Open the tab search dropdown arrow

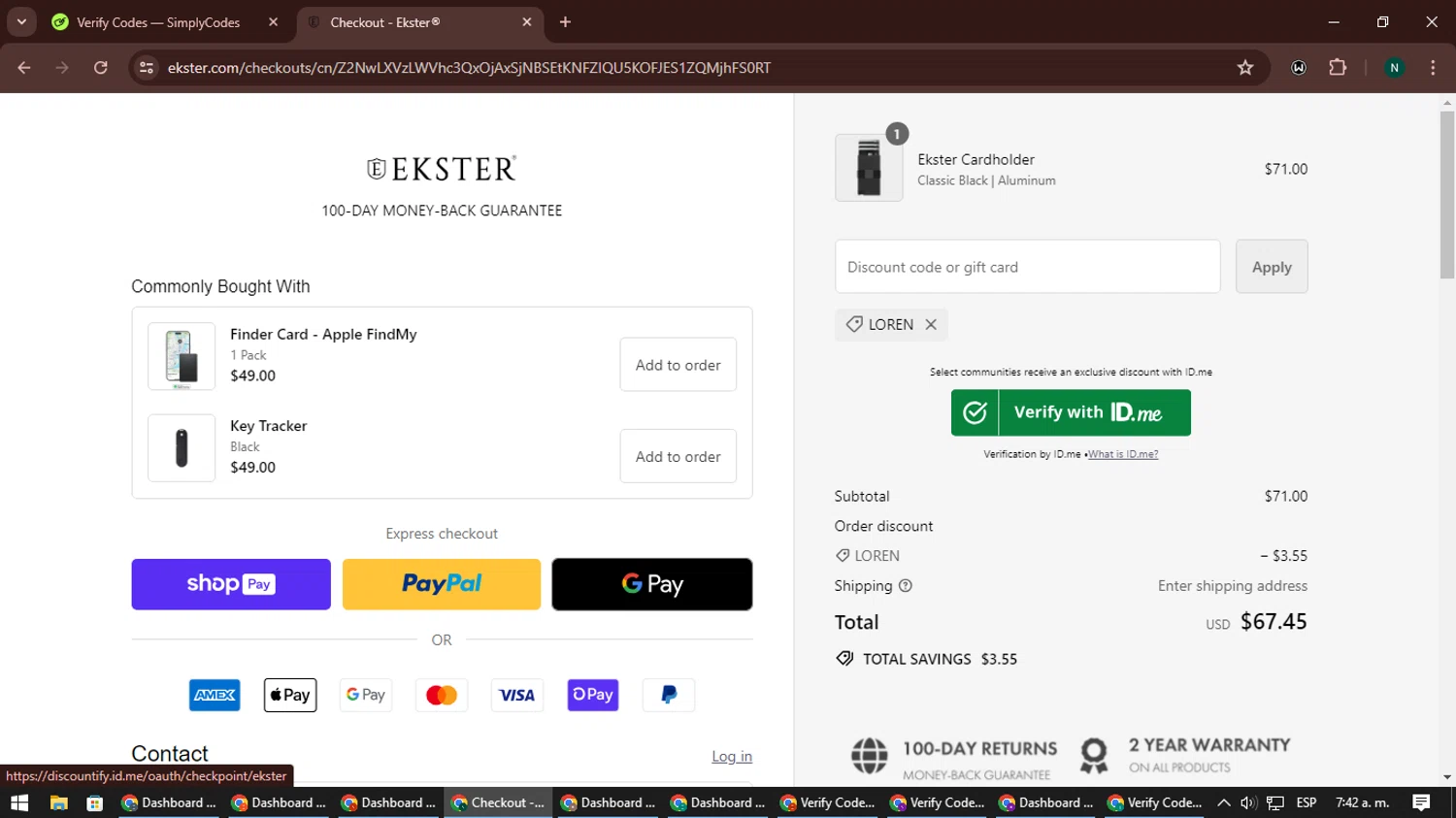pos(21,21)
